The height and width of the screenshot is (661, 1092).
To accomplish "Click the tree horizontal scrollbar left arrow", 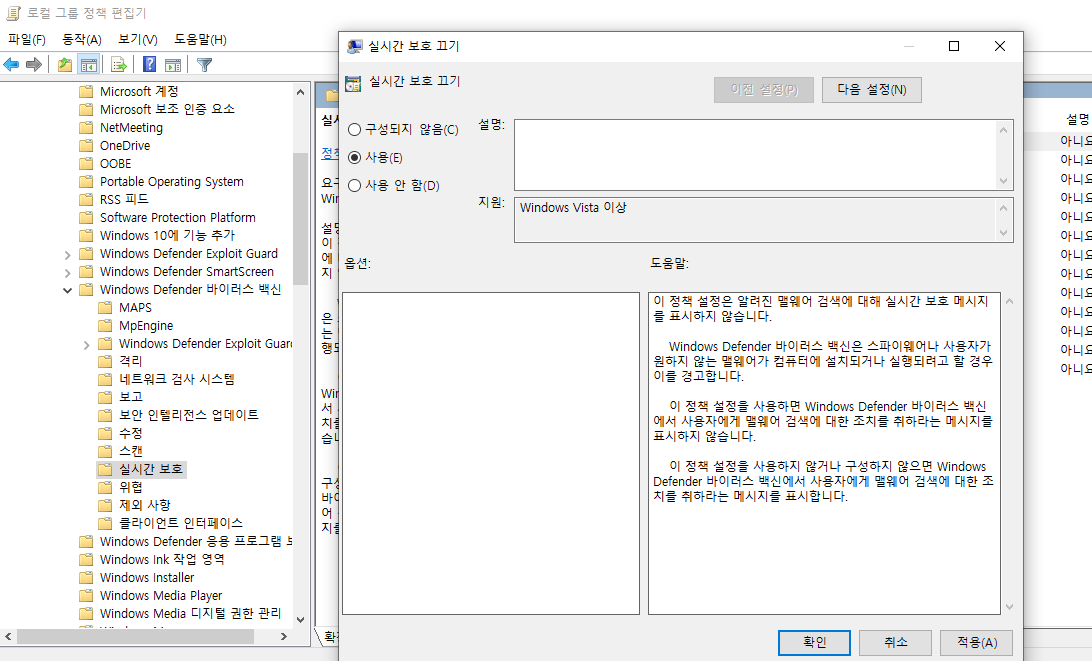I will (x=8, y=636).
